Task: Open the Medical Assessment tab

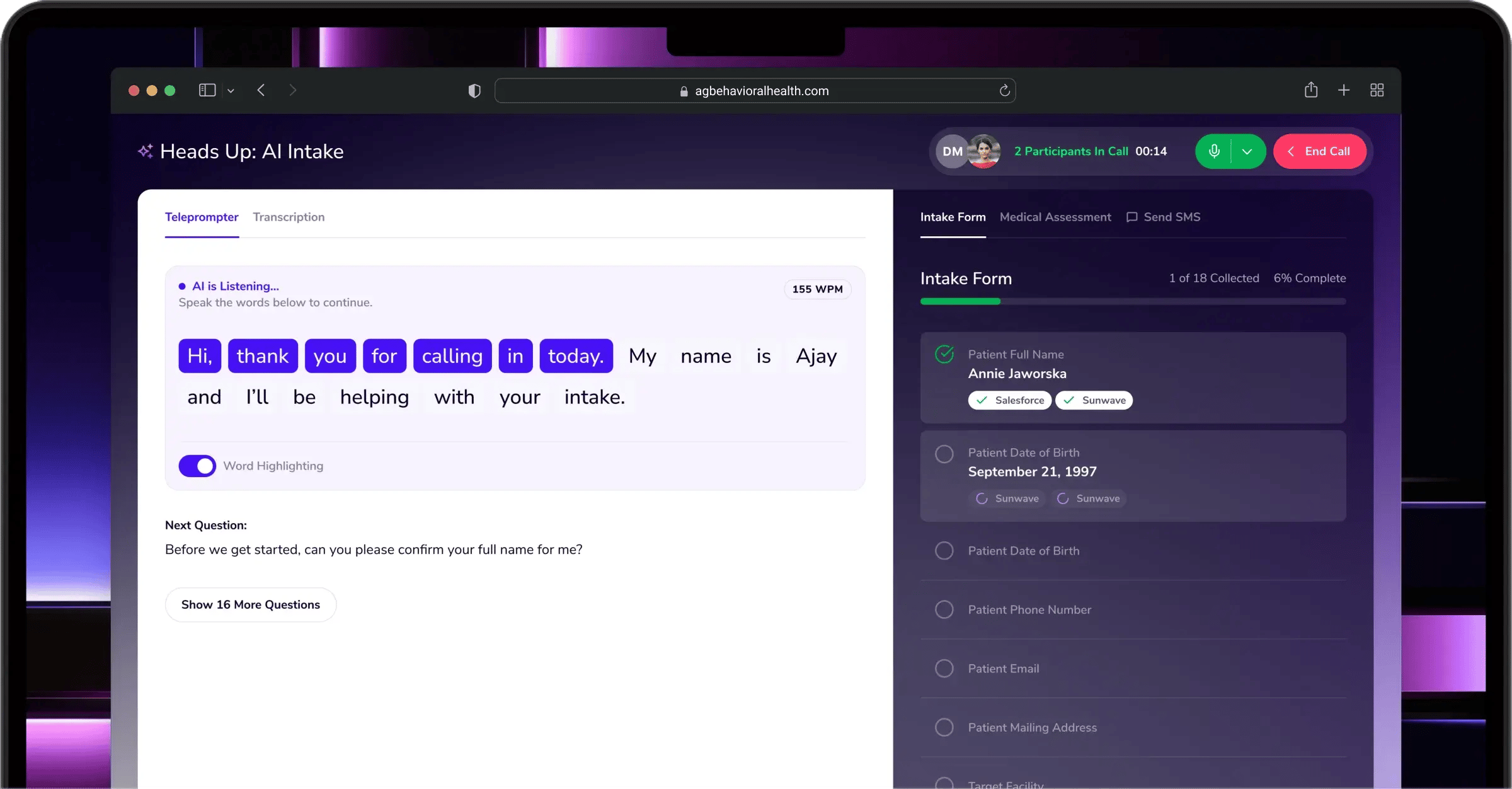Action: [1055, 217]
